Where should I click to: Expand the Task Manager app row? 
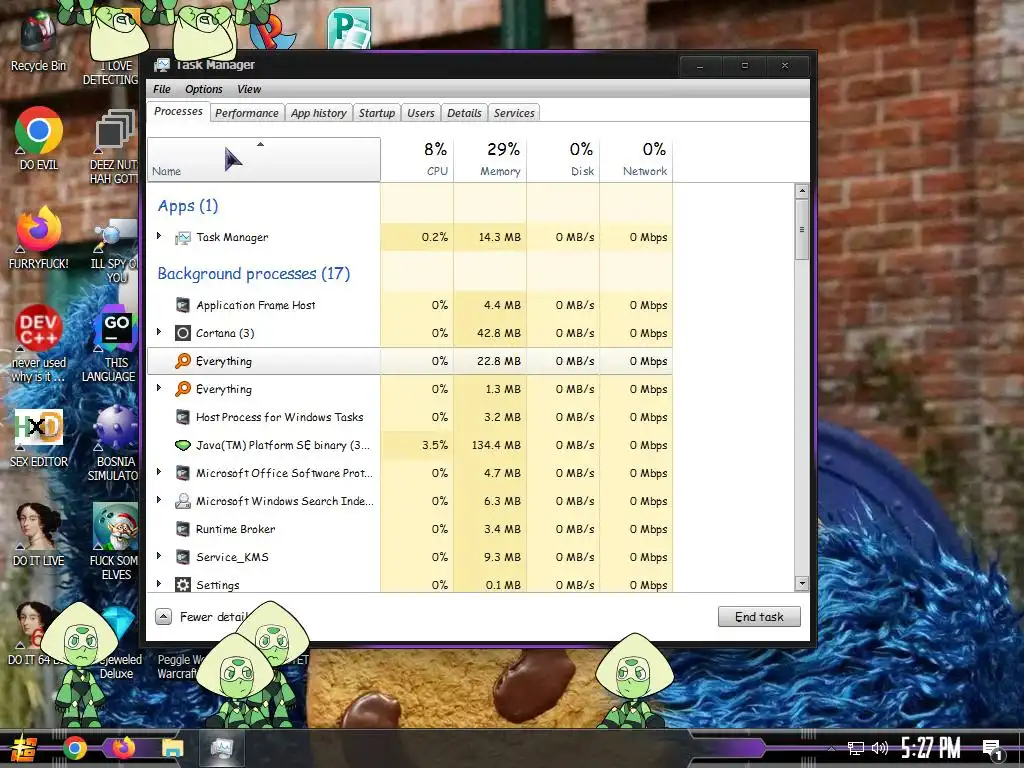(x=159, y=236)
